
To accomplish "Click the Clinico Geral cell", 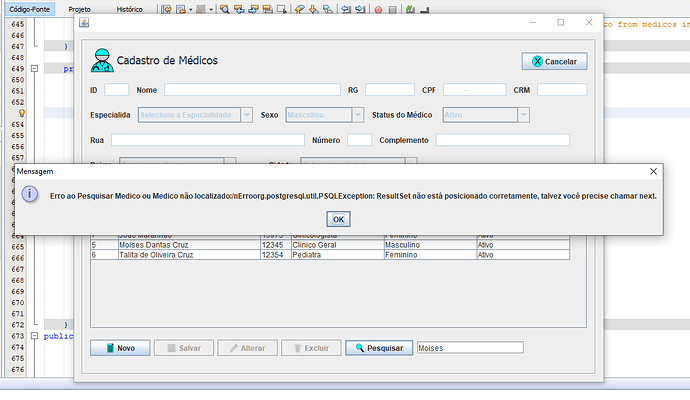I will 337,245.
